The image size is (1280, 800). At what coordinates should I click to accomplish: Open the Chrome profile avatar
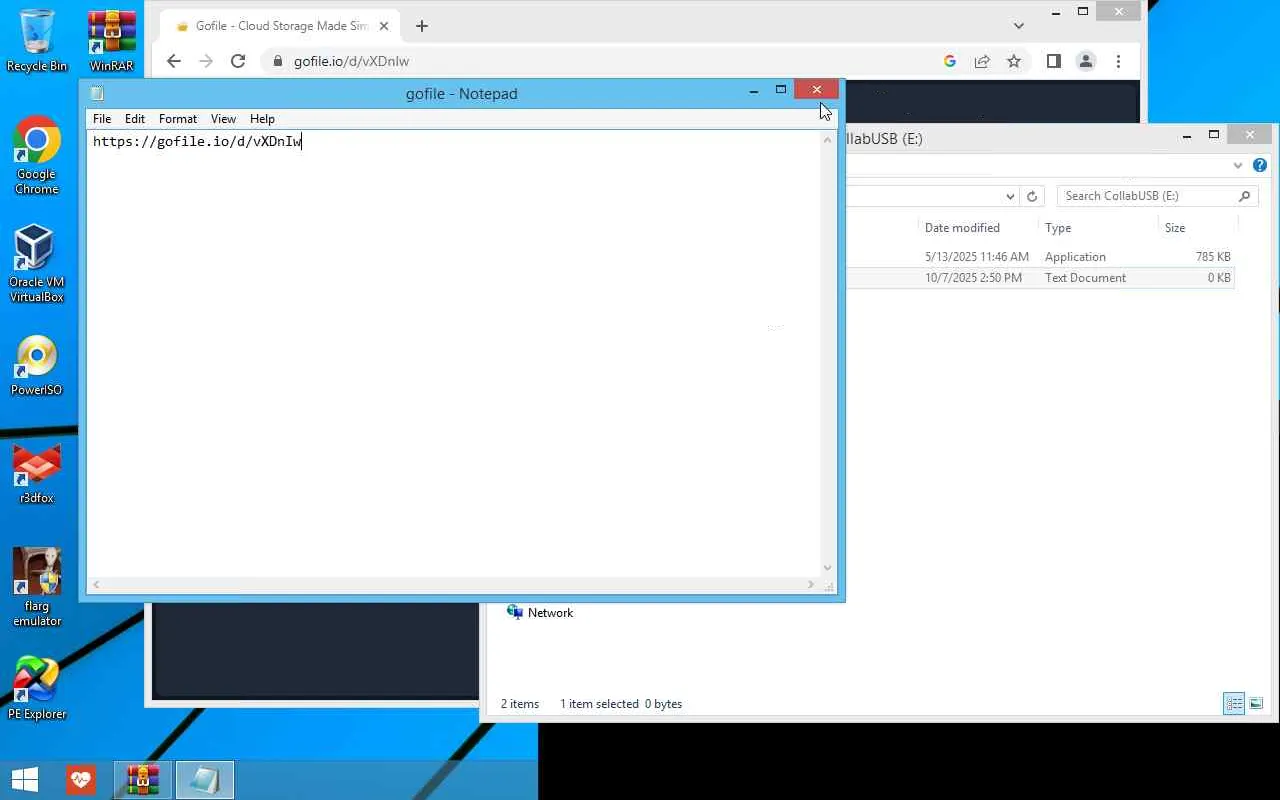pyautogui.click(x=1086, y=61)
